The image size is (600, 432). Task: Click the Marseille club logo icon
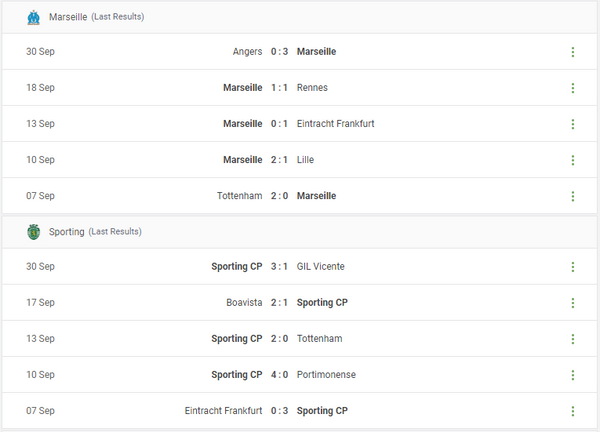click(34, 17)
